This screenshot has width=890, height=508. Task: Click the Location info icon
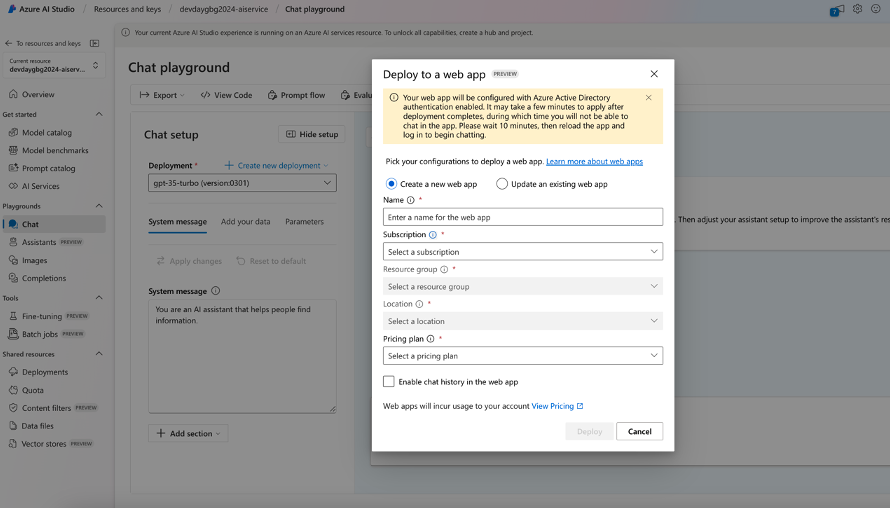tap(419, 304)
